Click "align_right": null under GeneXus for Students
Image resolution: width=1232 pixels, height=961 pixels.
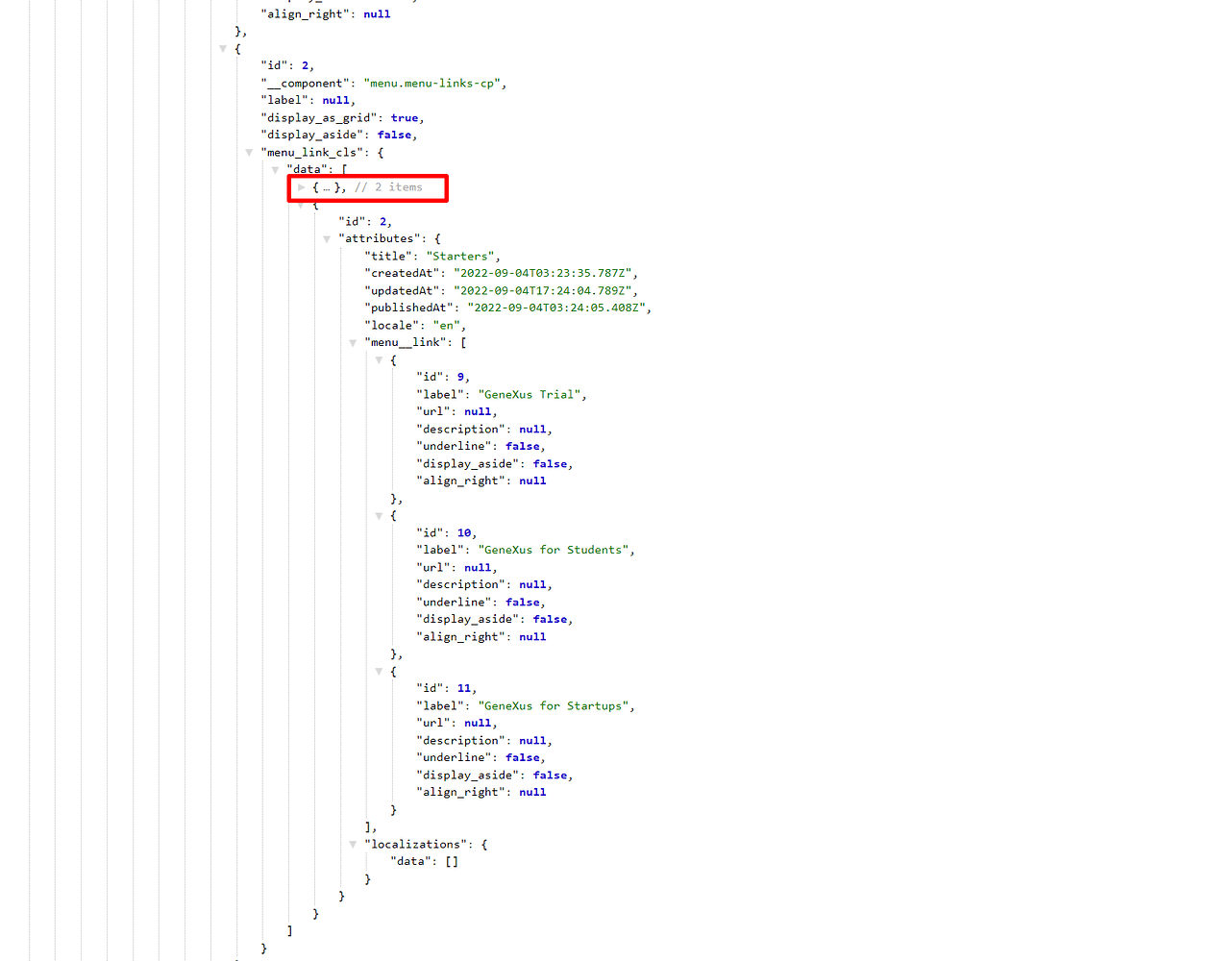click(480, 636)
